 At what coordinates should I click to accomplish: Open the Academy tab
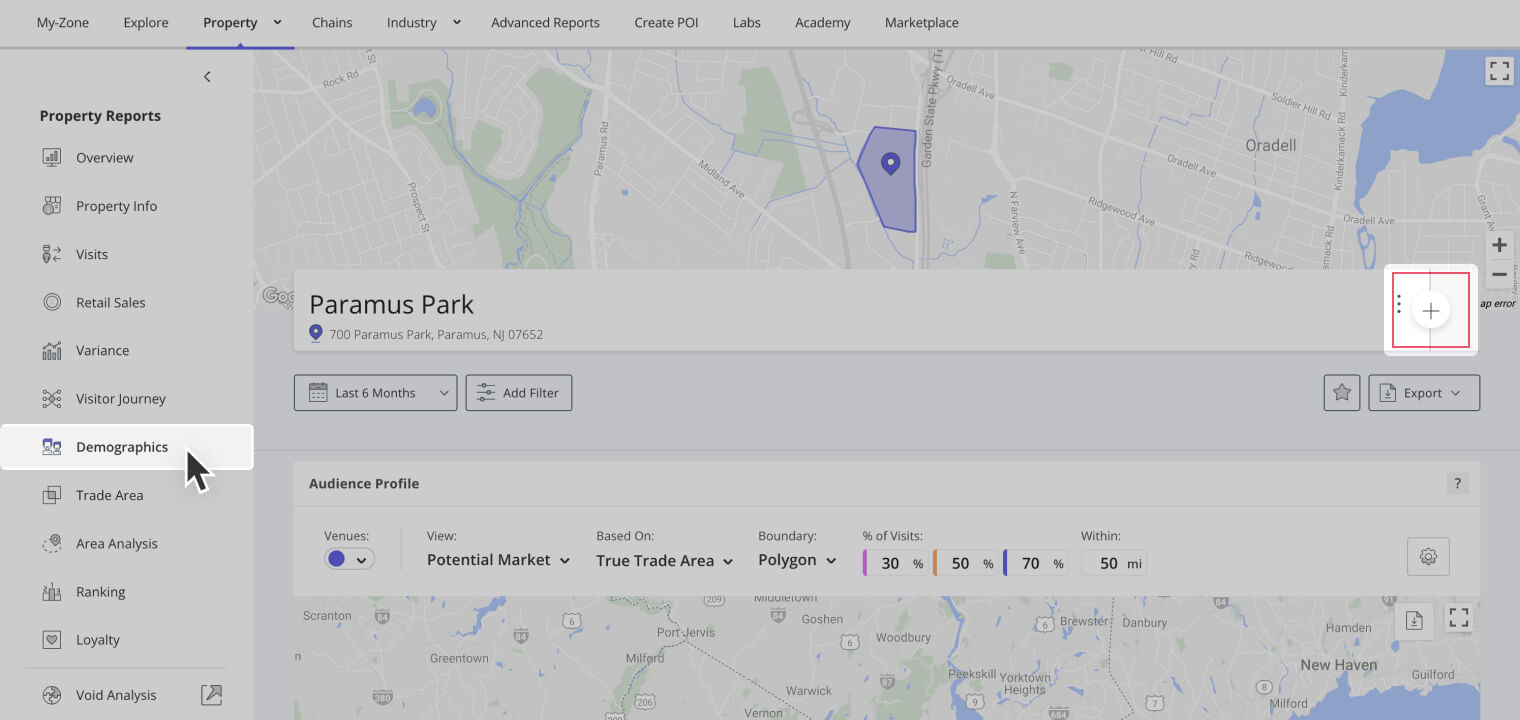[x=823, y=22]
